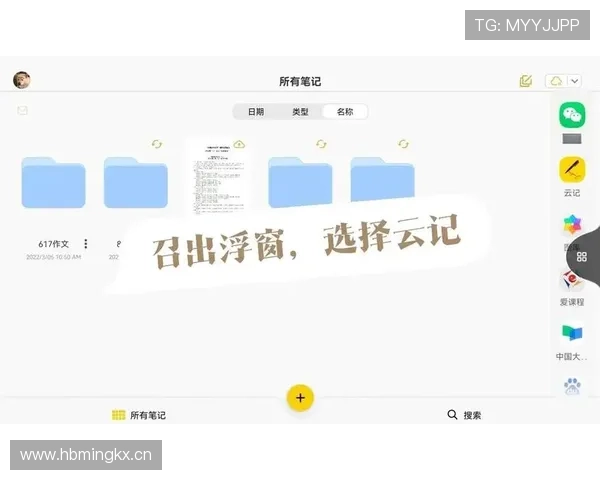Sort notes by 日期 tab

256,112
